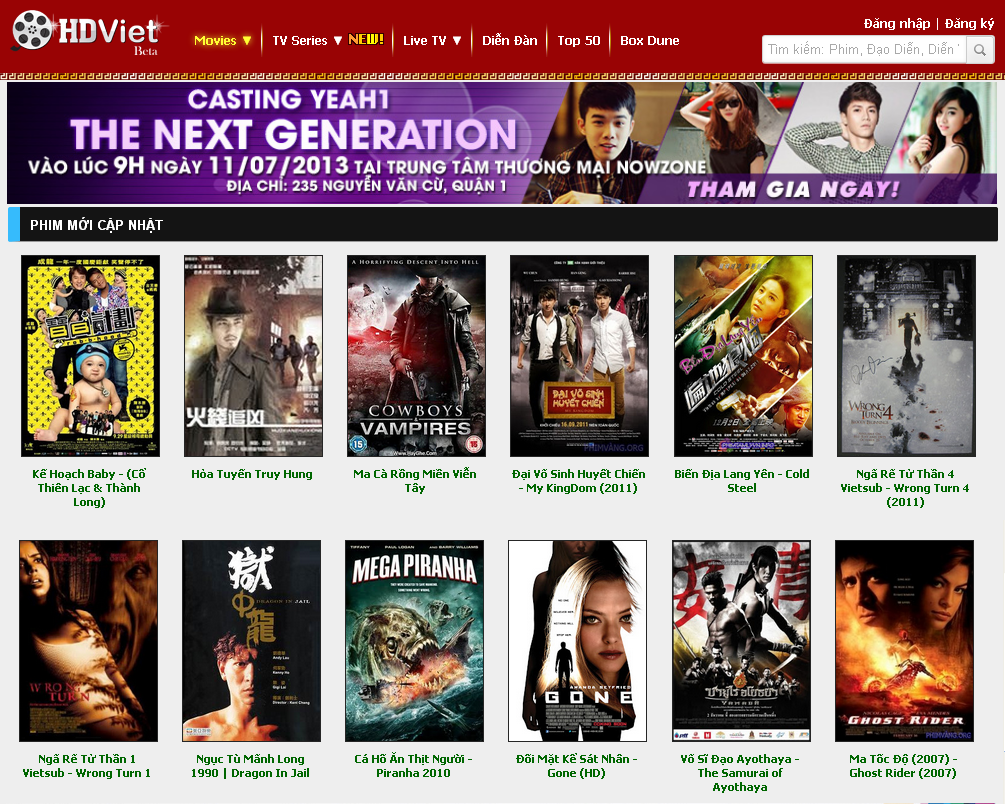Expand the Movies dropdown menu
Image resolution: width=1005 pixels, height=804 pixels.
point(222,40)
